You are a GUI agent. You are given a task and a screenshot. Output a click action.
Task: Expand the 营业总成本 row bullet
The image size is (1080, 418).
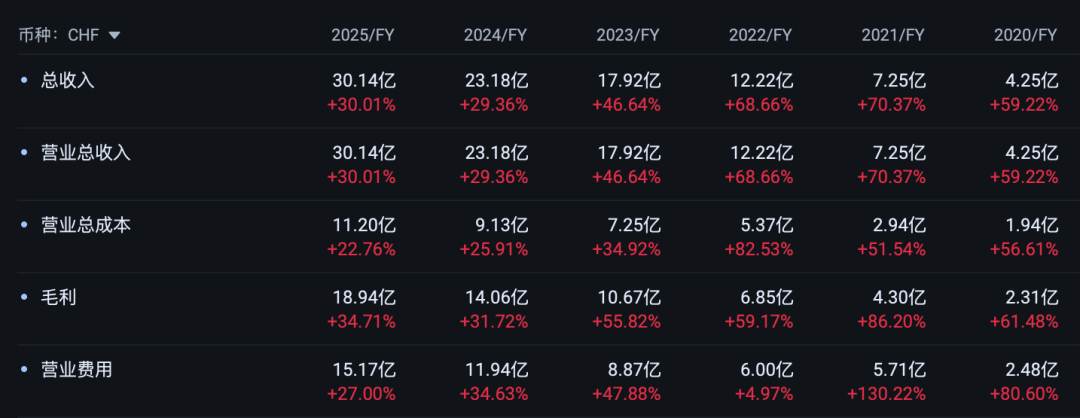coord(24,225)
